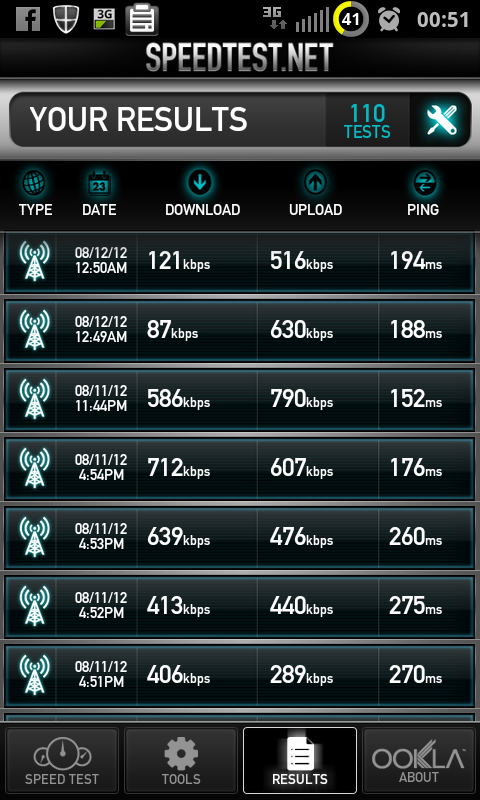This screenshot has height=800, width=480.
Task: Tap the 110 Tests counter
Action: pyautogui.click(x=367, y=120)
